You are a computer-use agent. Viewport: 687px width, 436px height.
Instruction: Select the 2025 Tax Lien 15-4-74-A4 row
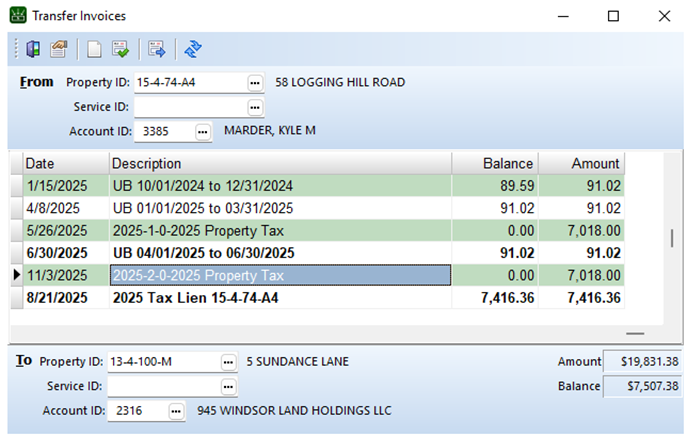[280, 298]
